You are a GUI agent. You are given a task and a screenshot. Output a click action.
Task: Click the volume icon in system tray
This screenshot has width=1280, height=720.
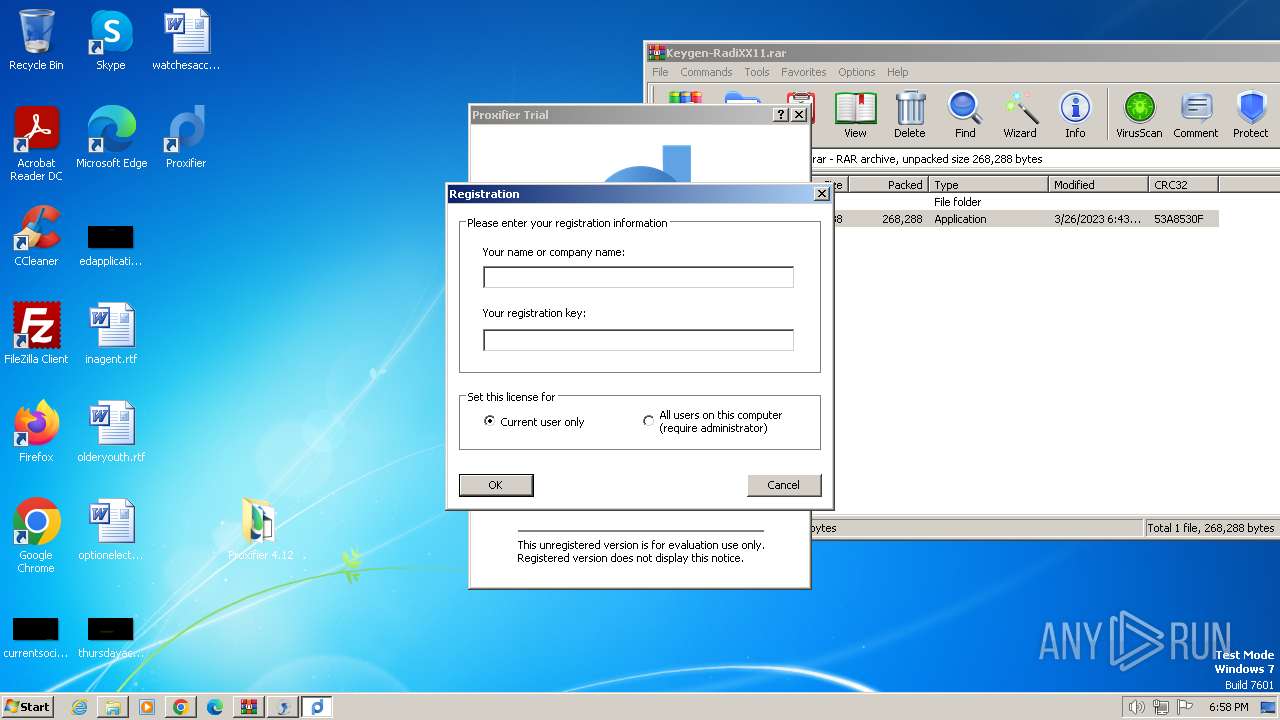pyautogui.click(x=1136, y=707)
